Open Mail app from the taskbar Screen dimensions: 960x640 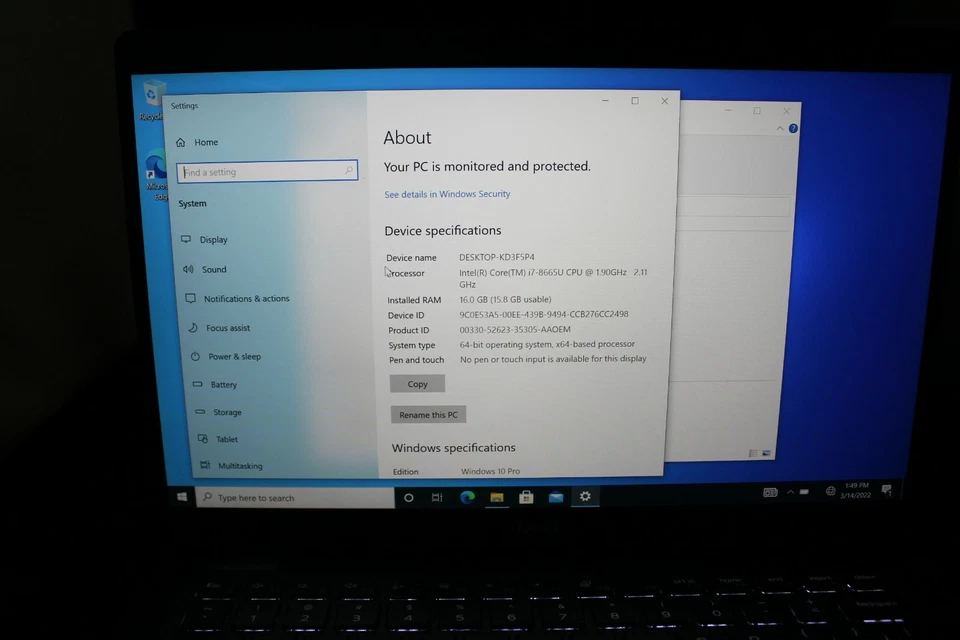click(x=556, y=497)
